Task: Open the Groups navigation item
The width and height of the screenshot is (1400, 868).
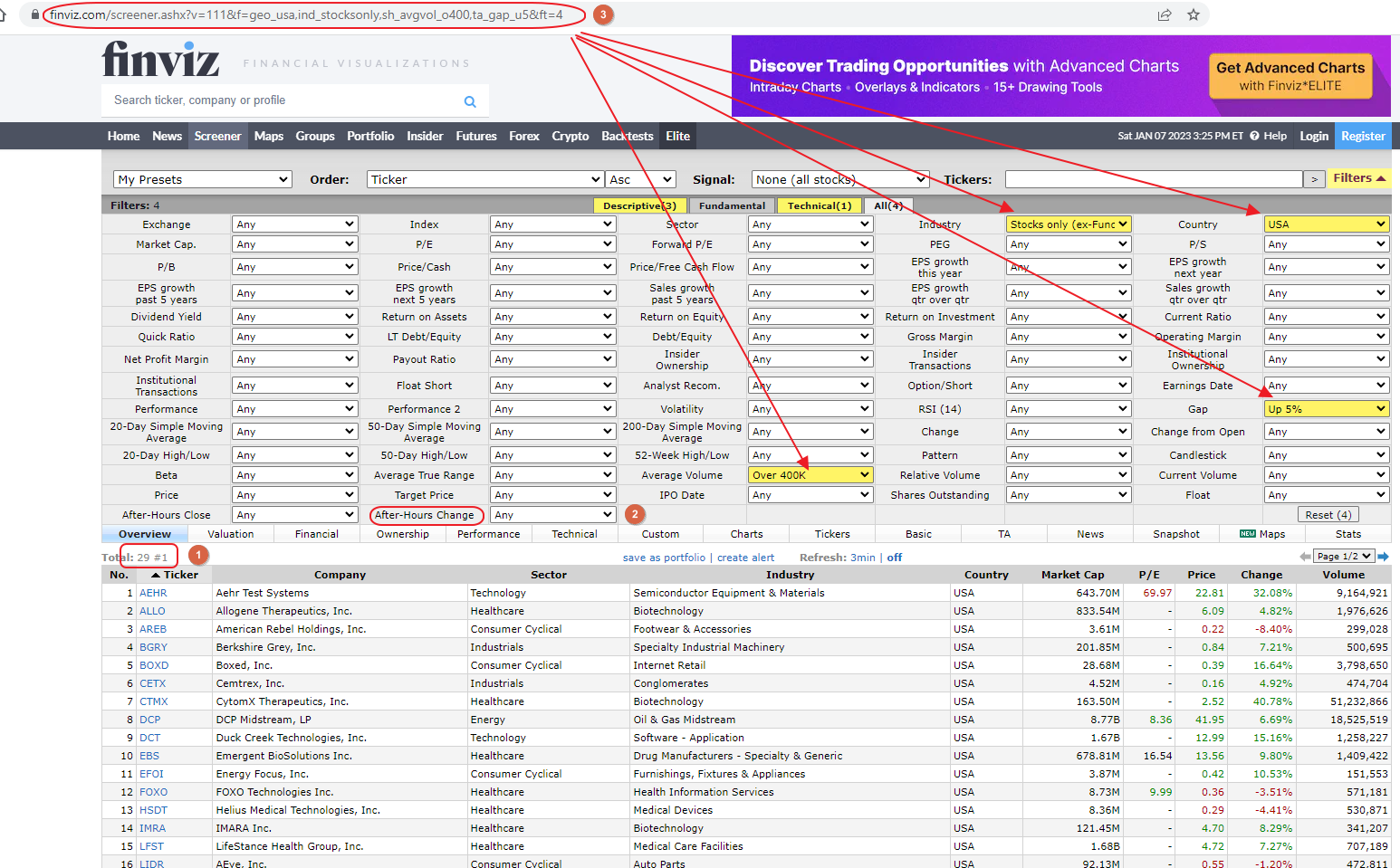Action: (315, 136)
